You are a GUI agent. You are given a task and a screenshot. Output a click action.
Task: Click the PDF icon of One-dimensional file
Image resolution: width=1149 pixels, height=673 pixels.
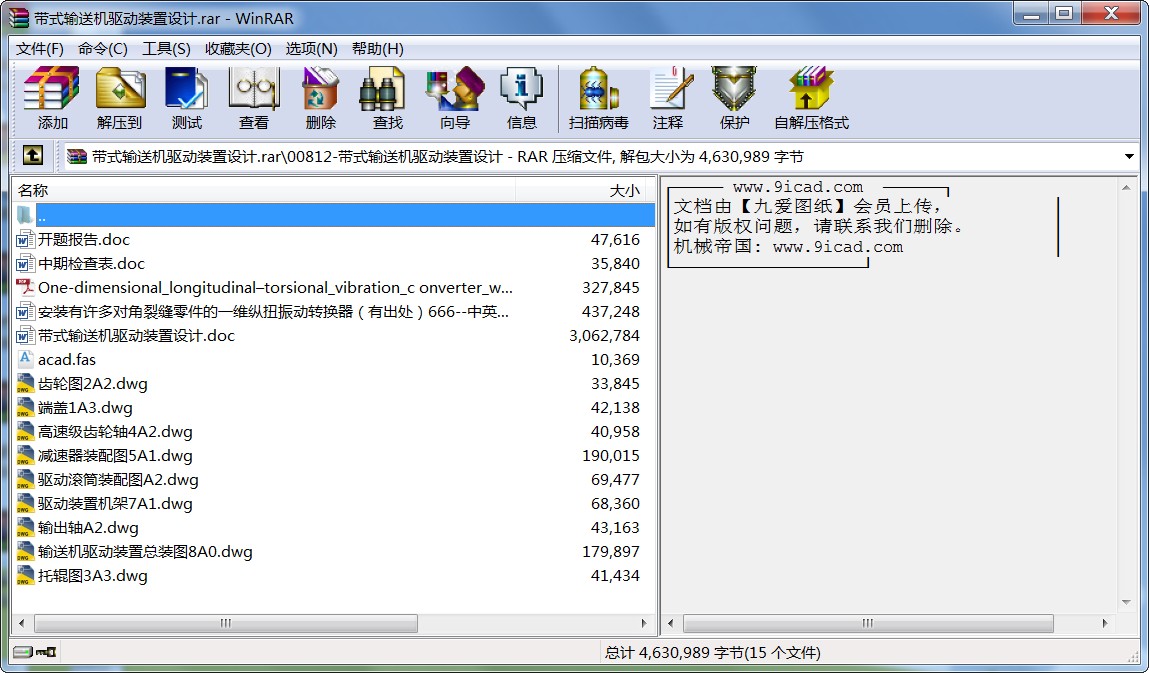coord(25,287)
